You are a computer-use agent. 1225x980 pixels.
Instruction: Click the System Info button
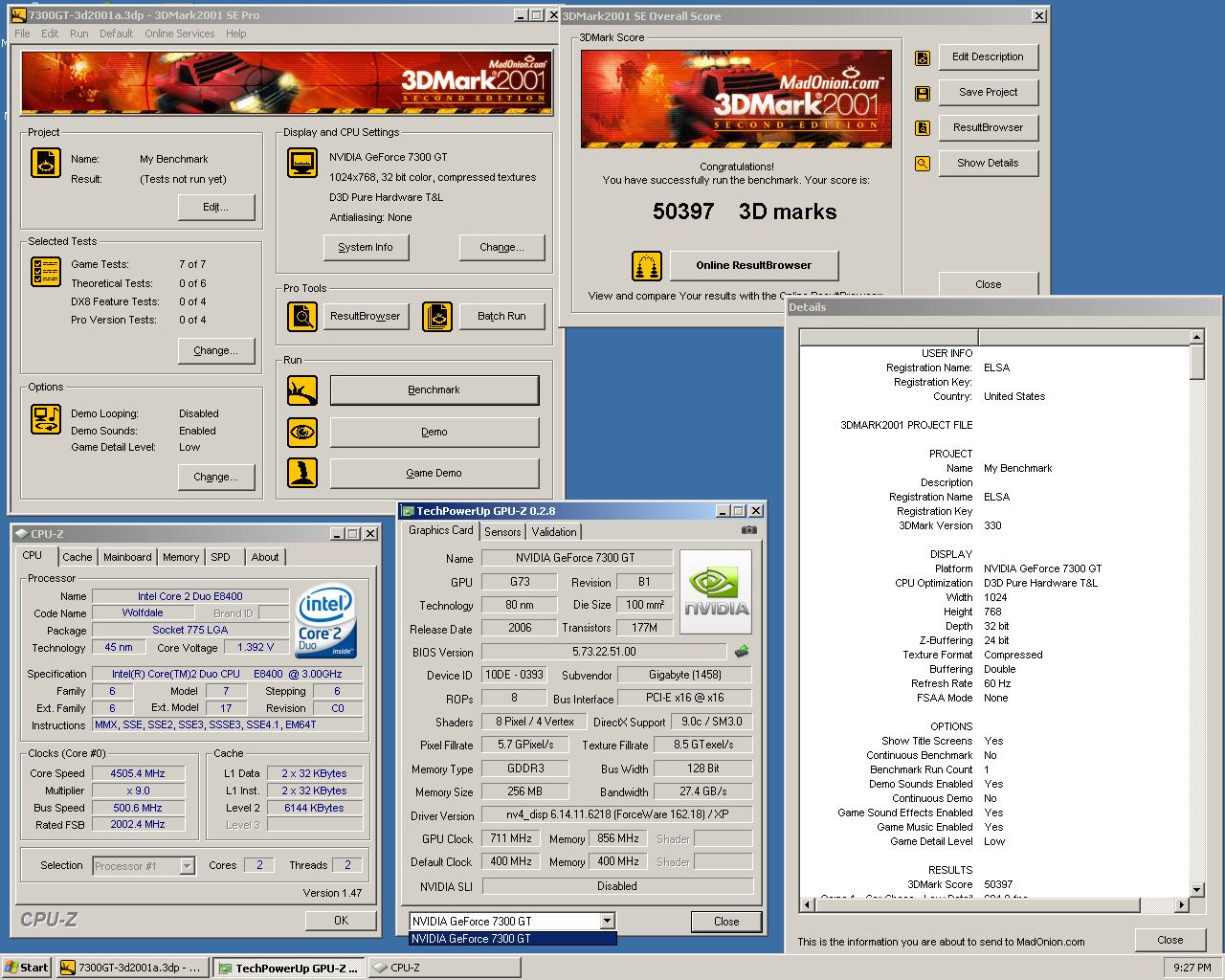click(366, 248)
